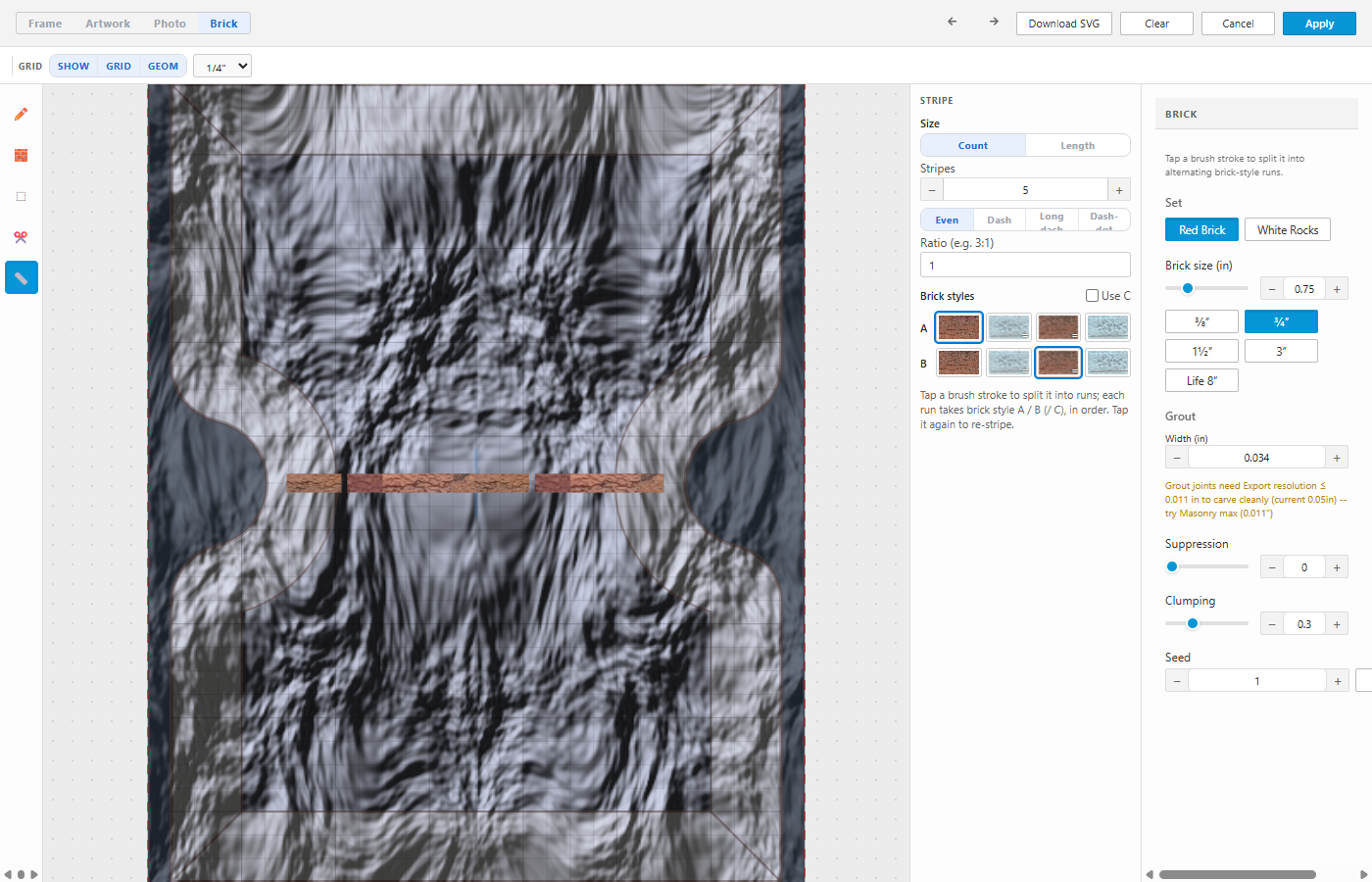Decrease Brick size with minus
This screenshot has width=1372, height=882.
(1272, 289)
